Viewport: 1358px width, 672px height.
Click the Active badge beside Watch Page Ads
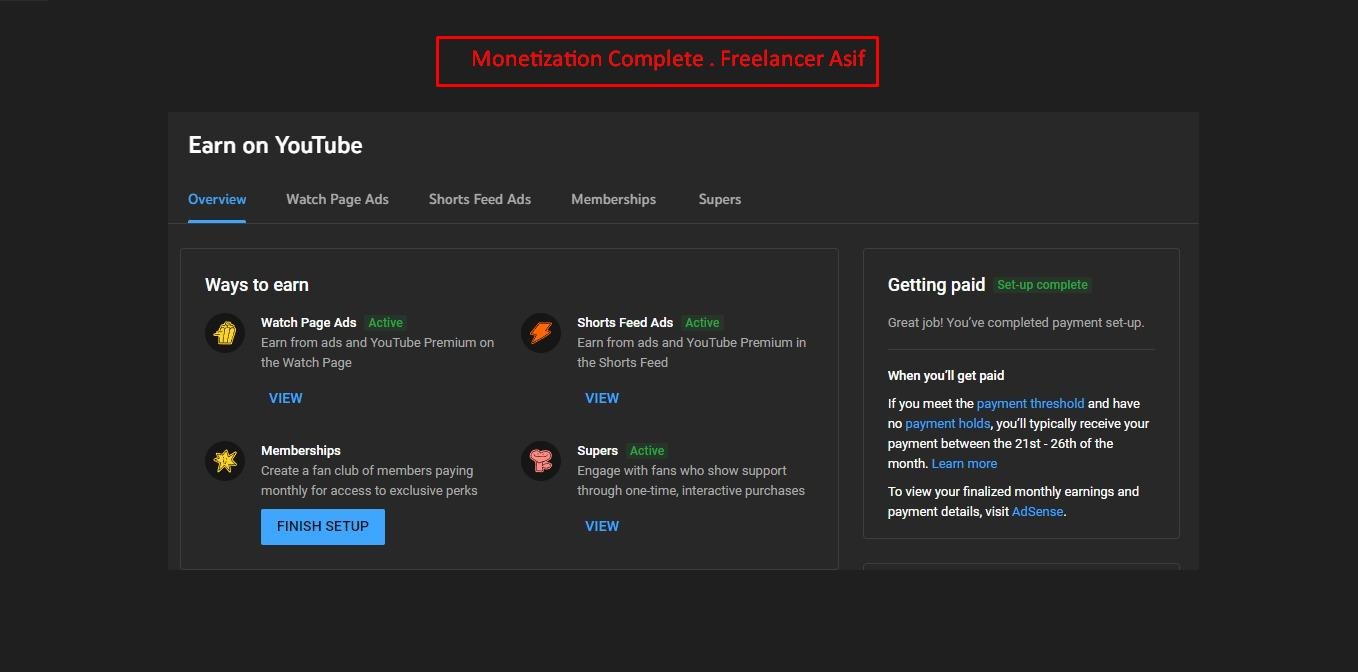(385, 323)
